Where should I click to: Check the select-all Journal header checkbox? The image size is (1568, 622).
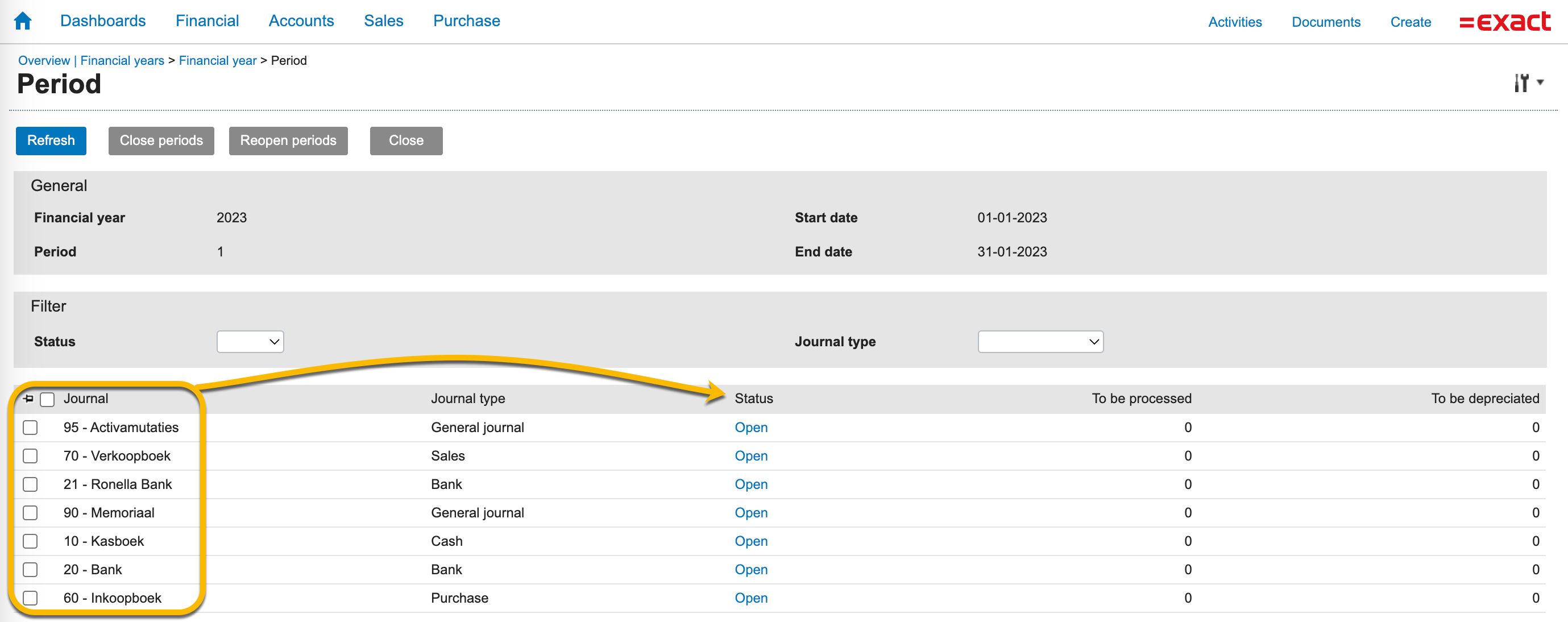[48, 399]
